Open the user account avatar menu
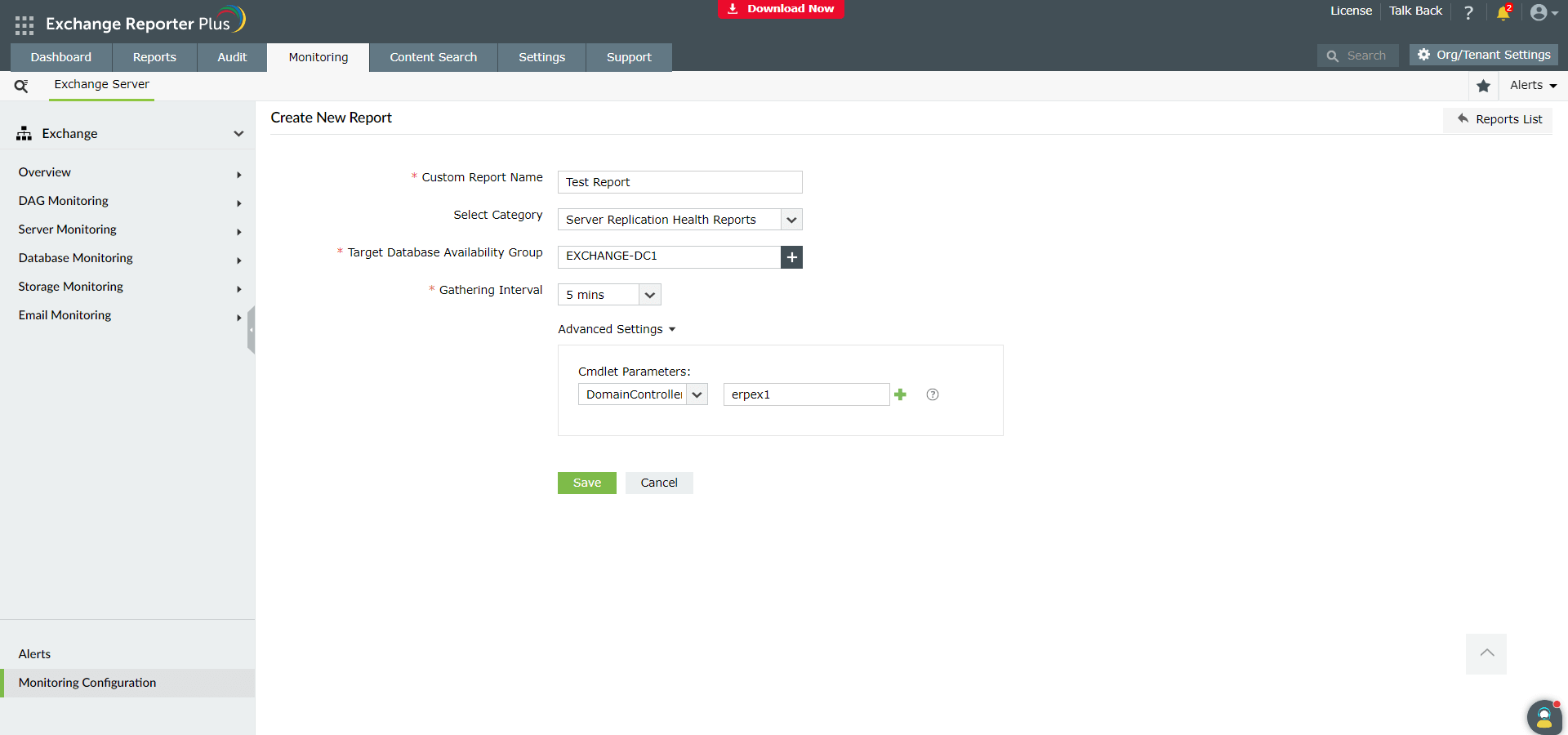 point(1543,12)
